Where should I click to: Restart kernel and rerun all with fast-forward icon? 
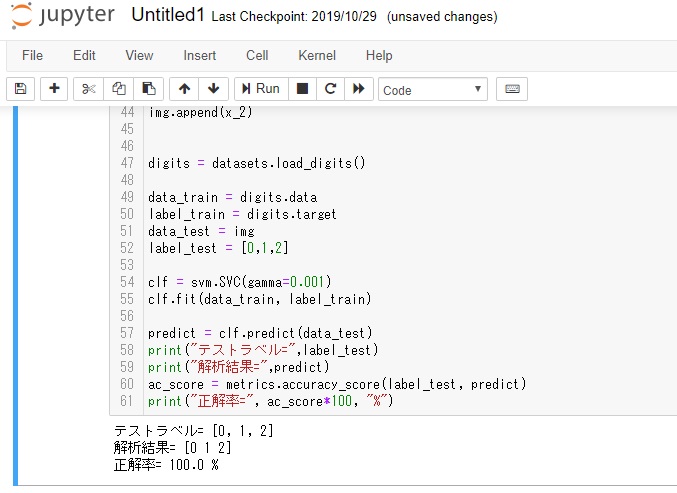coord(358,89)
